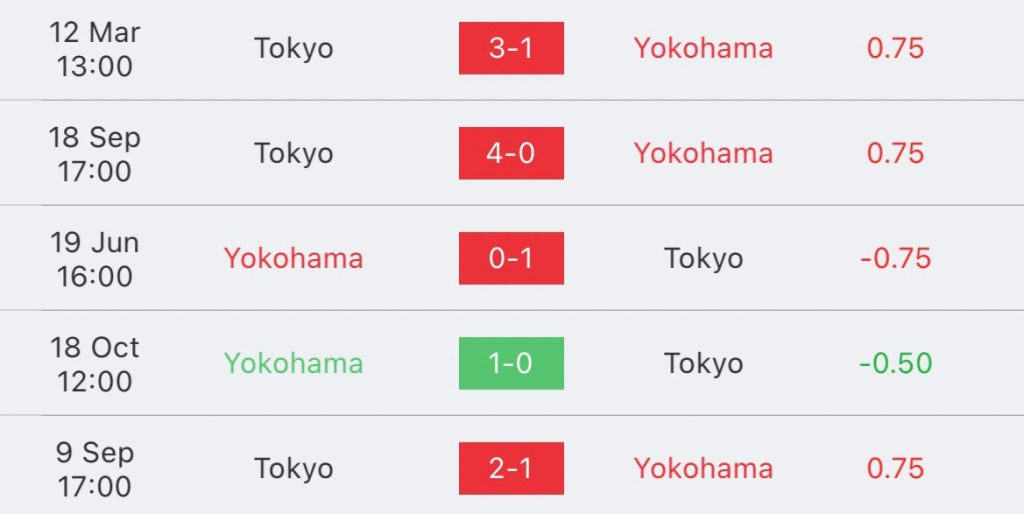The width and height of the screenshot is (1024, 514).
Task: Select Tokyo in the 18 Sep match
Action: click(x=294, y=155)
